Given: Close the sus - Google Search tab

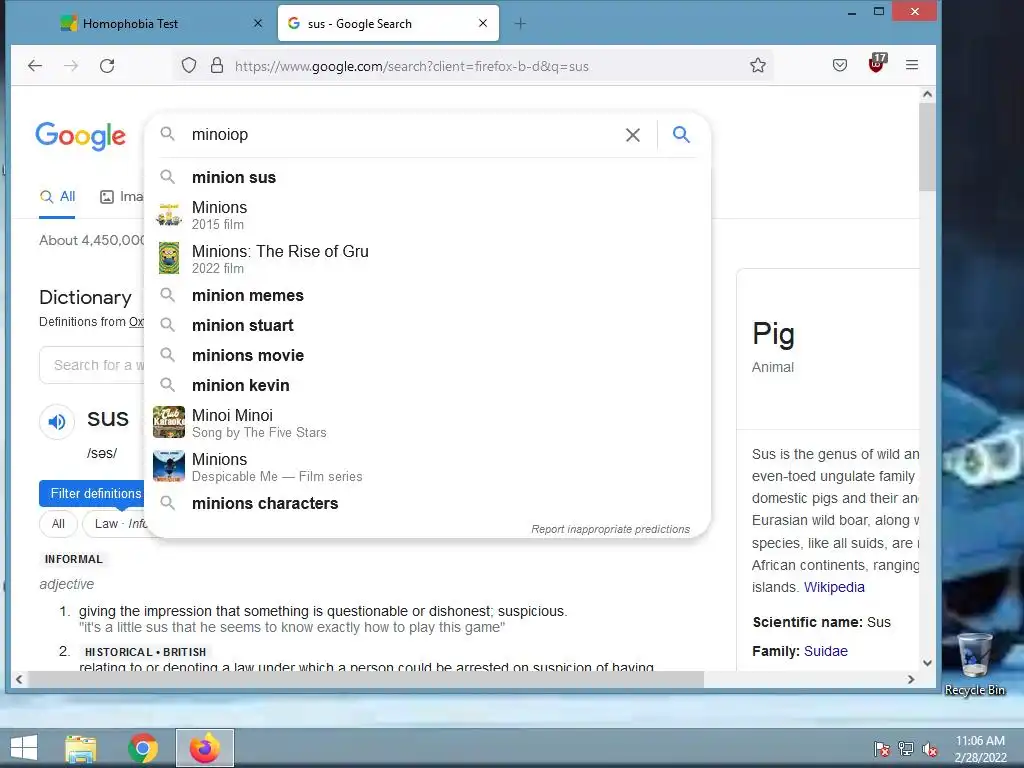Looking at the screenshot, I should (x=483, y=23).
